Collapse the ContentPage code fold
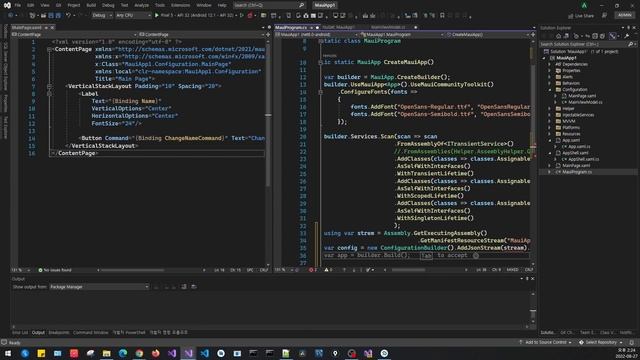 pyautogui.click(x=49, y=49)
